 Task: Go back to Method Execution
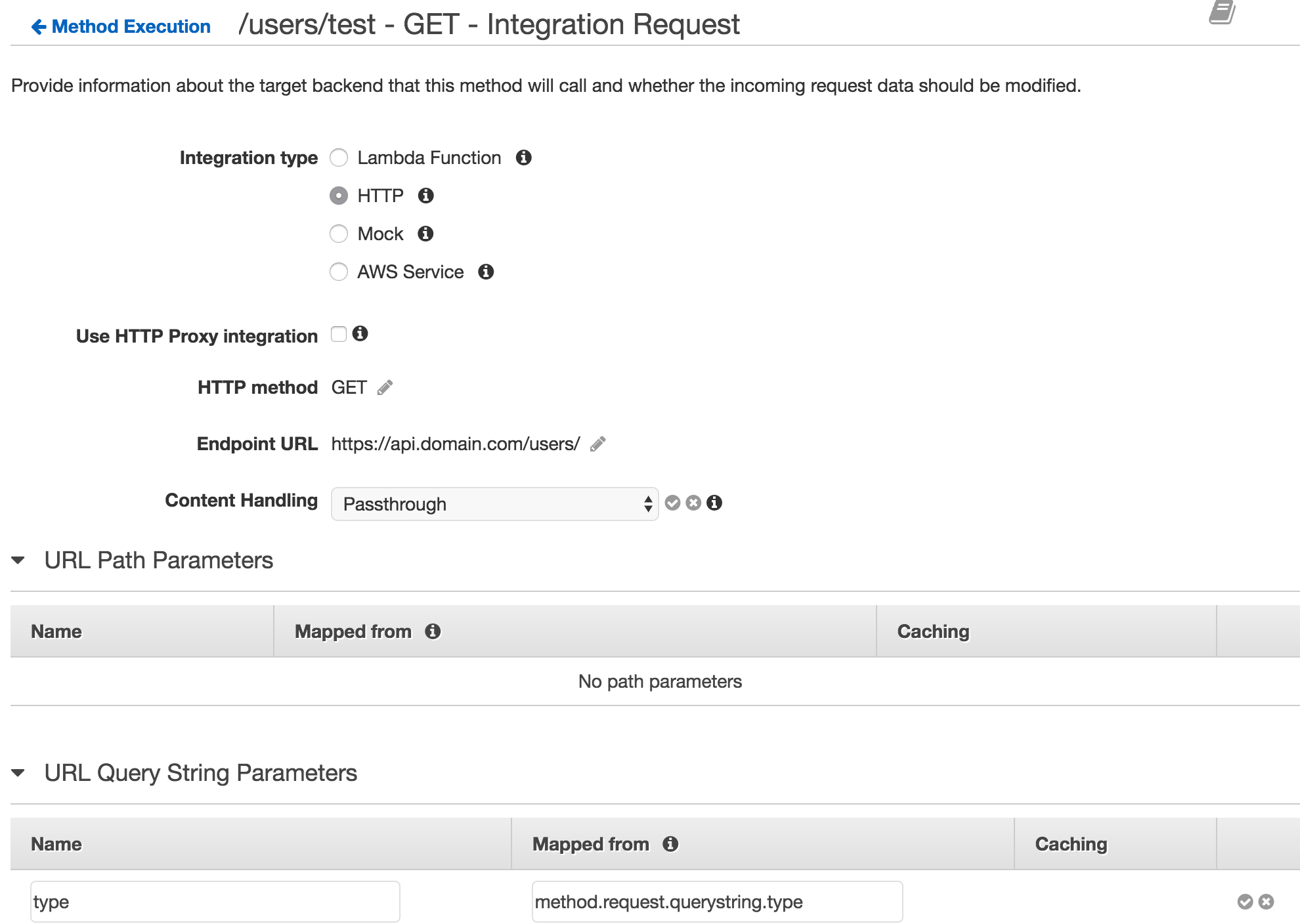pos(121,26)
